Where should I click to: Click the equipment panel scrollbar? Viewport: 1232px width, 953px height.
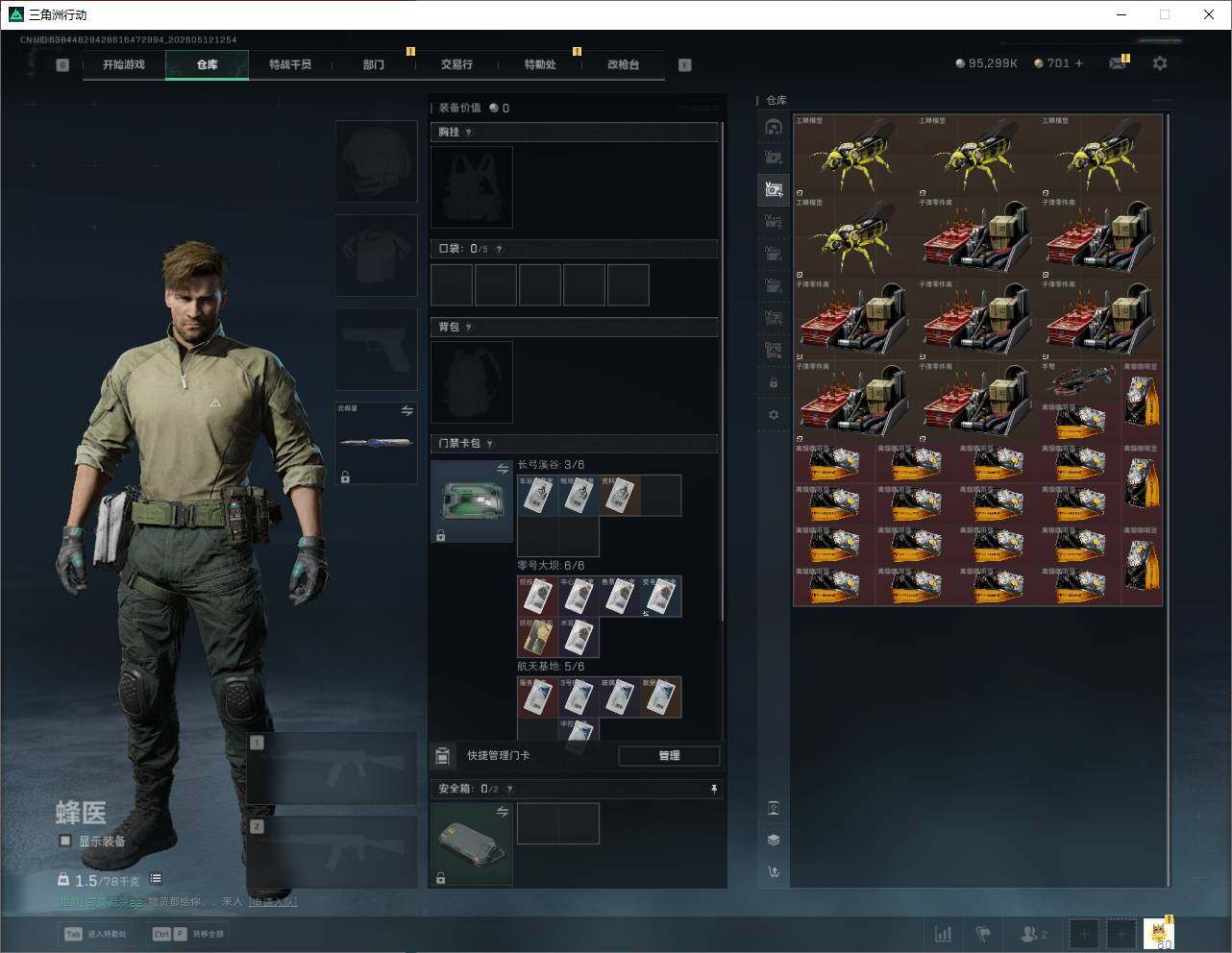[722, 370]
